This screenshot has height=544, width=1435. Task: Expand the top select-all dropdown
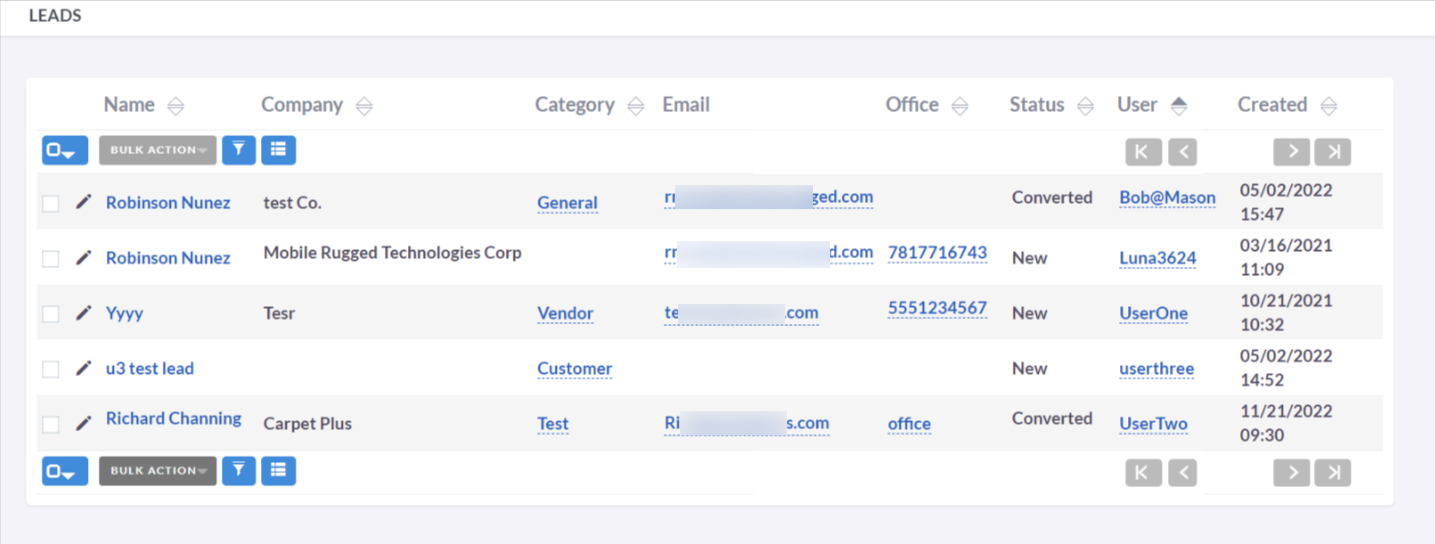coord(65,151)
